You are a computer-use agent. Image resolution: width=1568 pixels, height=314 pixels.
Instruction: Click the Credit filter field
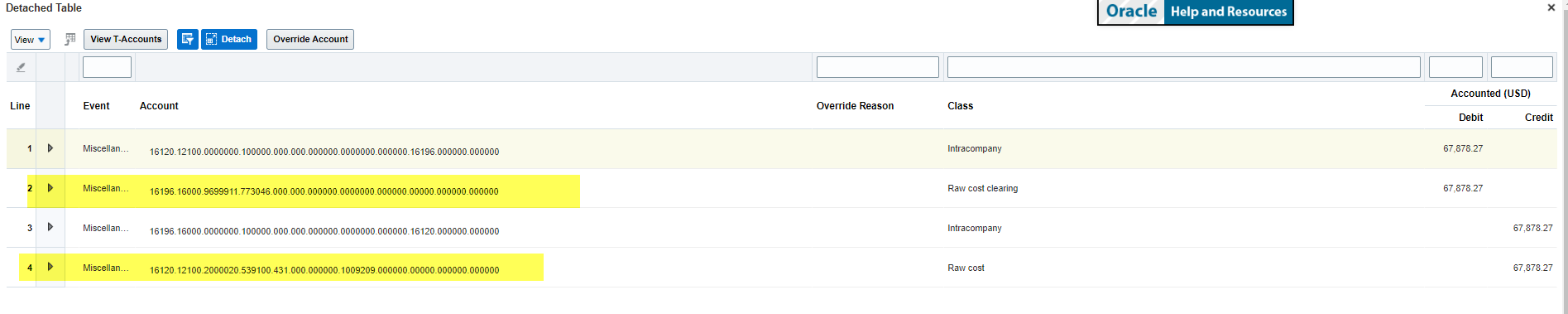pos(1522,67)
